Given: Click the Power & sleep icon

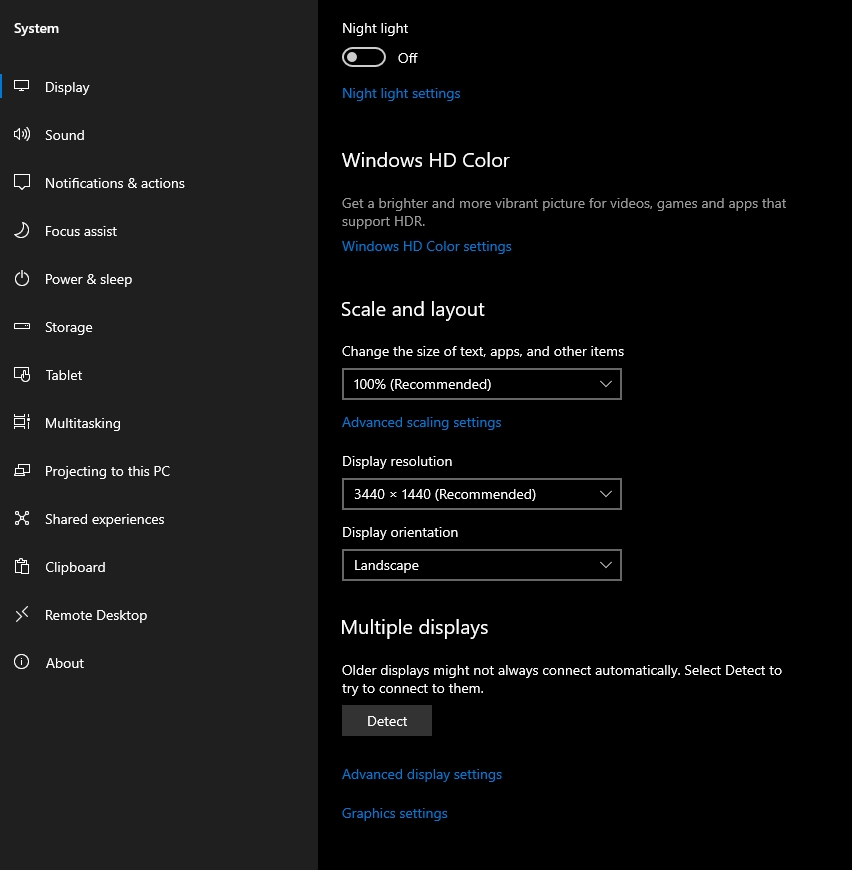Looking at the screenshot, I should click(22, 279).
